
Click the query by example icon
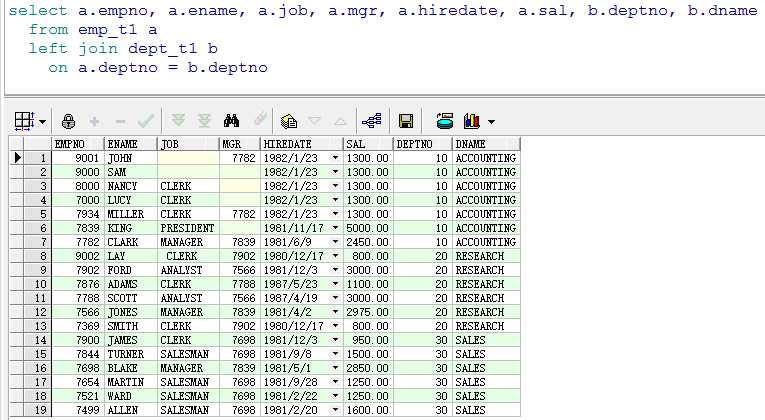(289, 120)
